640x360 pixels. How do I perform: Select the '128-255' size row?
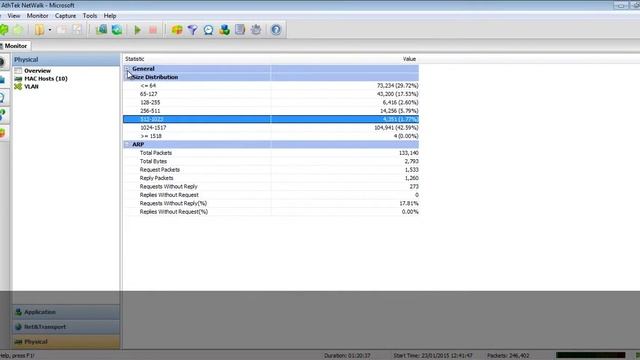(271, 102)
